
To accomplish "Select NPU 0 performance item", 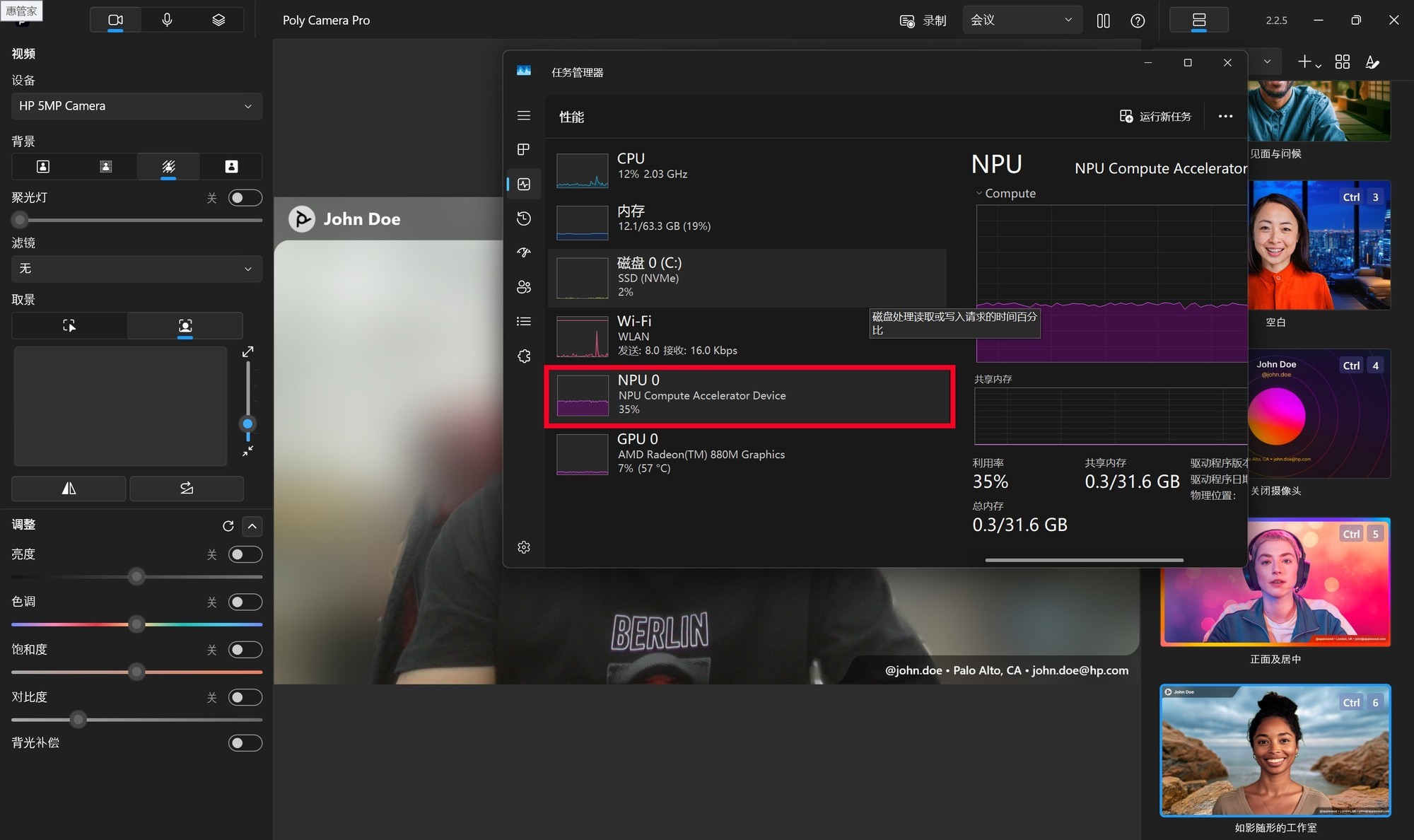I will (749, 396).
